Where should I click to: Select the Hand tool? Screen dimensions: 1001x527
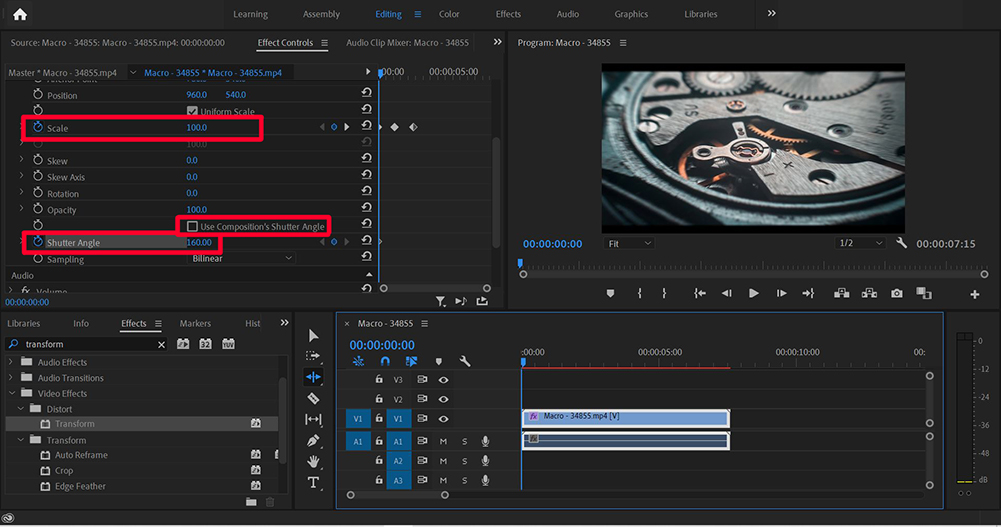(x=313, y=461)
